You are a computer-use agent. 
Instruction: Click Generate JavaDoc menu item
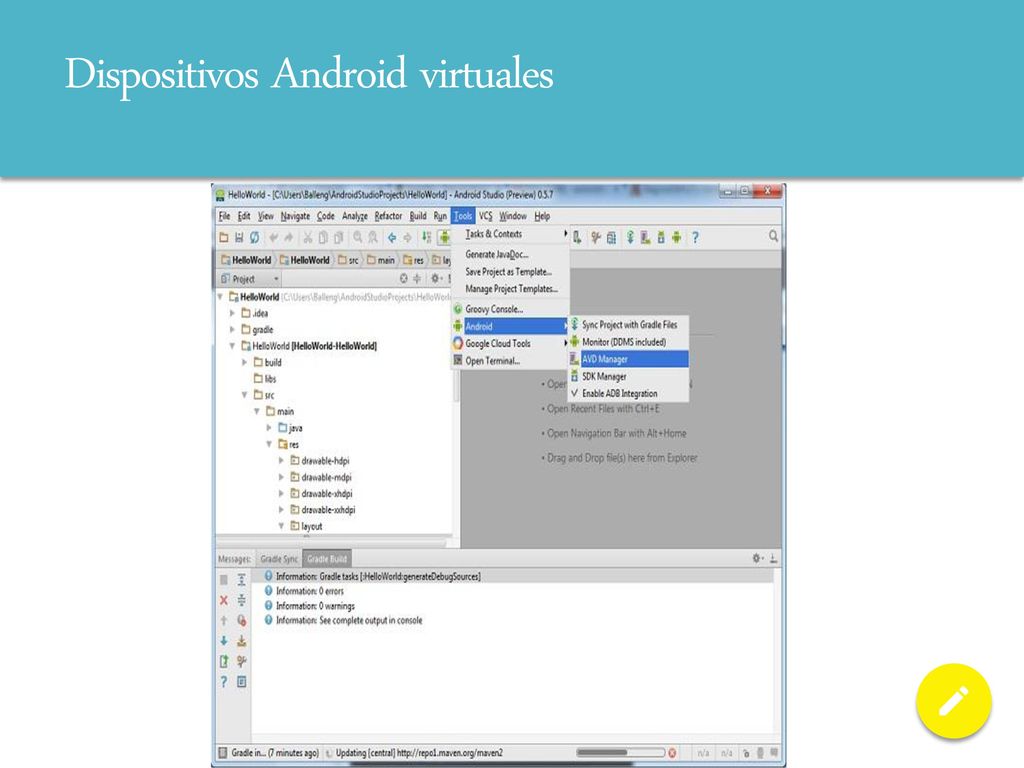click(x=511, y=255)
